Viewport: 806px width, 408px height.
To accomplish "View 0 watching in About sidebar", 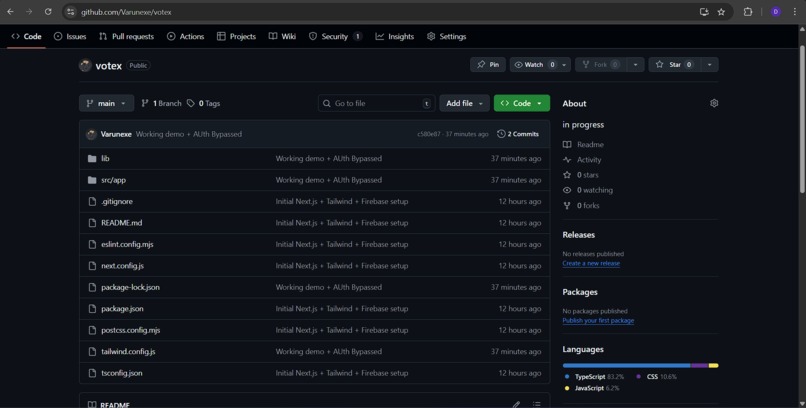I will click(x=588, y=190).
